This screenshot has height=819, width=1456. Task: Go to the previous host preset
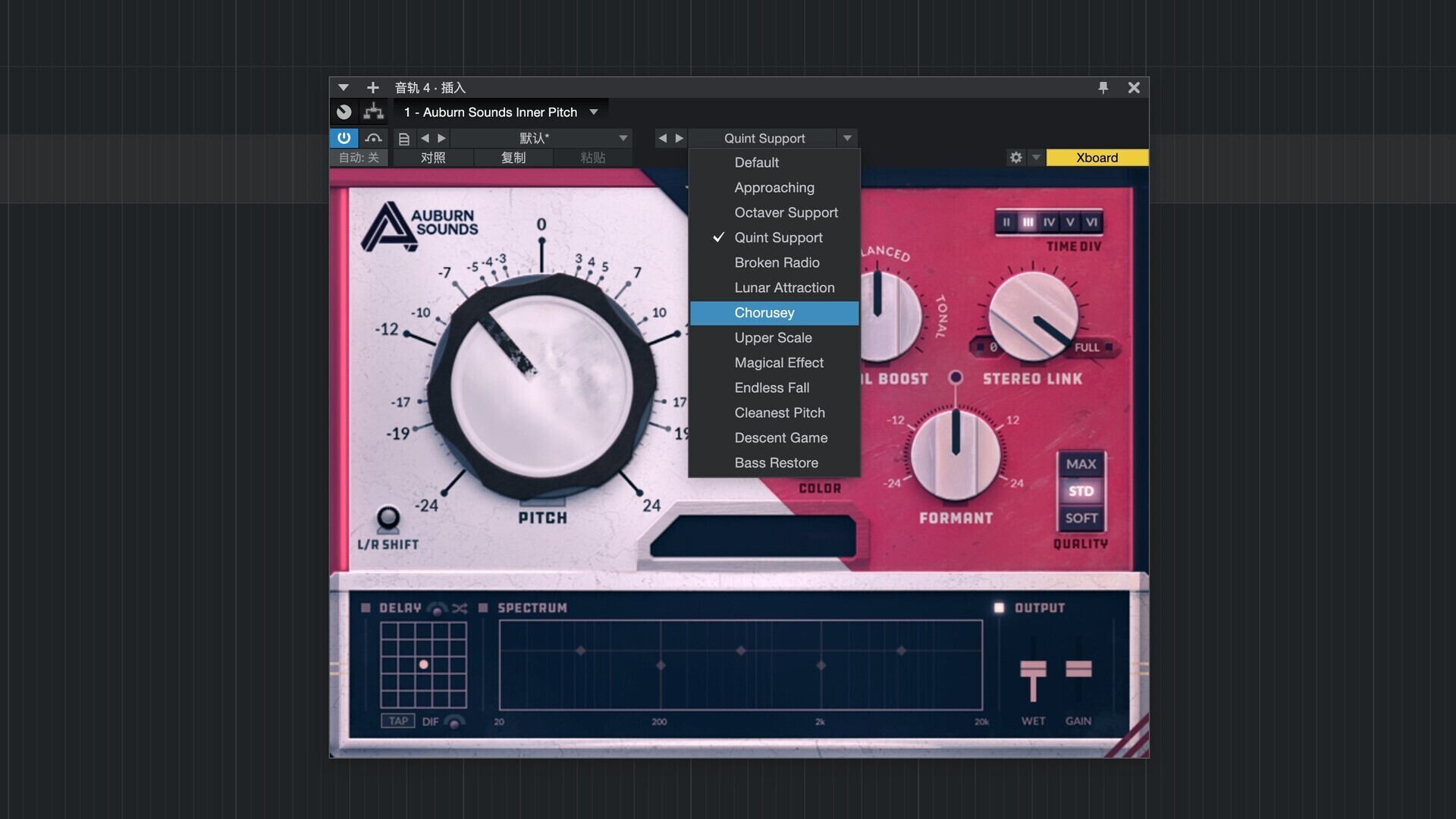[x=425, y=138]
